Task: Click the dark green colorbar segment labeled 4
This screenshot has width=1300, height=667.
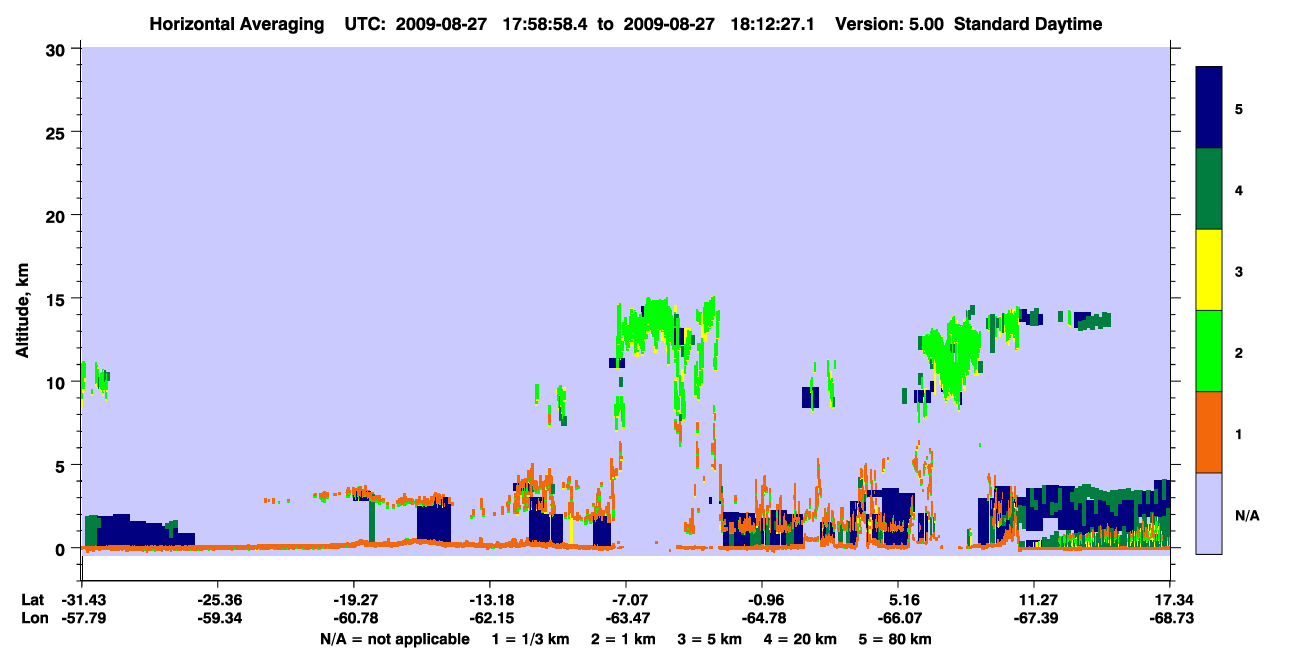Action: tap(1209, 189)
